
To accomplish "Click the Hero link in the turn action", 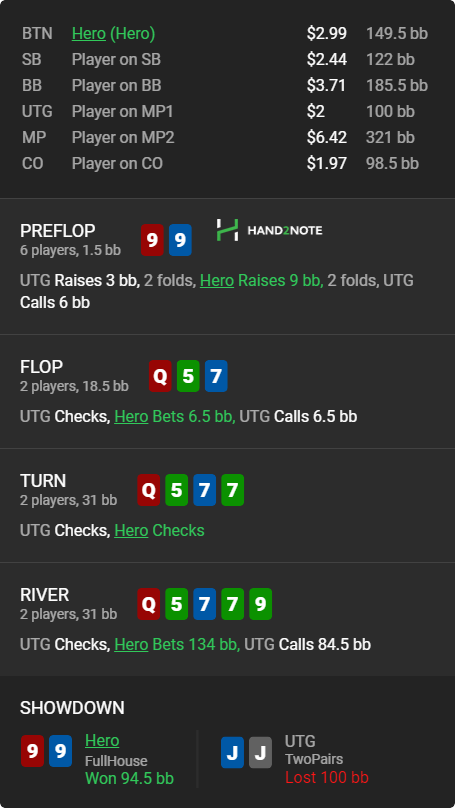I will [131, 530].
